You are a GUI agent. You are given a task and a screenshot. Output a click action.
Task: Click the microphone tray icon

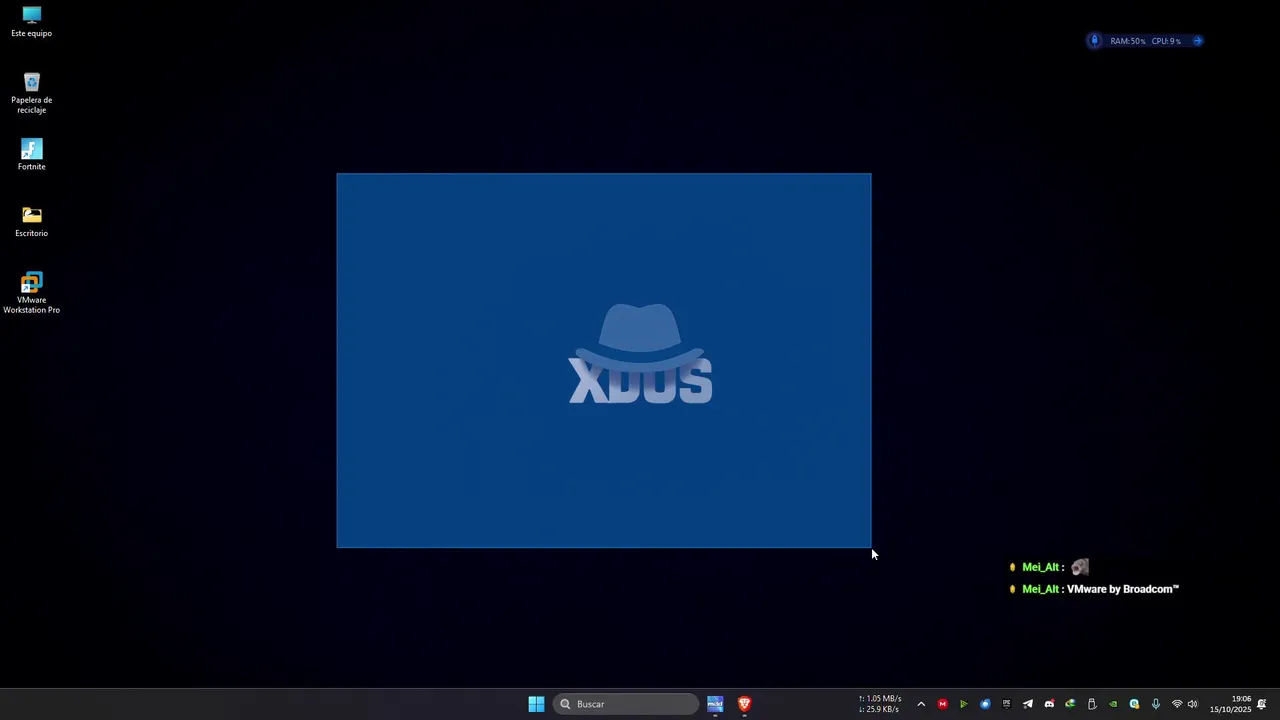pyautogui.click(x=1156, y=704)
